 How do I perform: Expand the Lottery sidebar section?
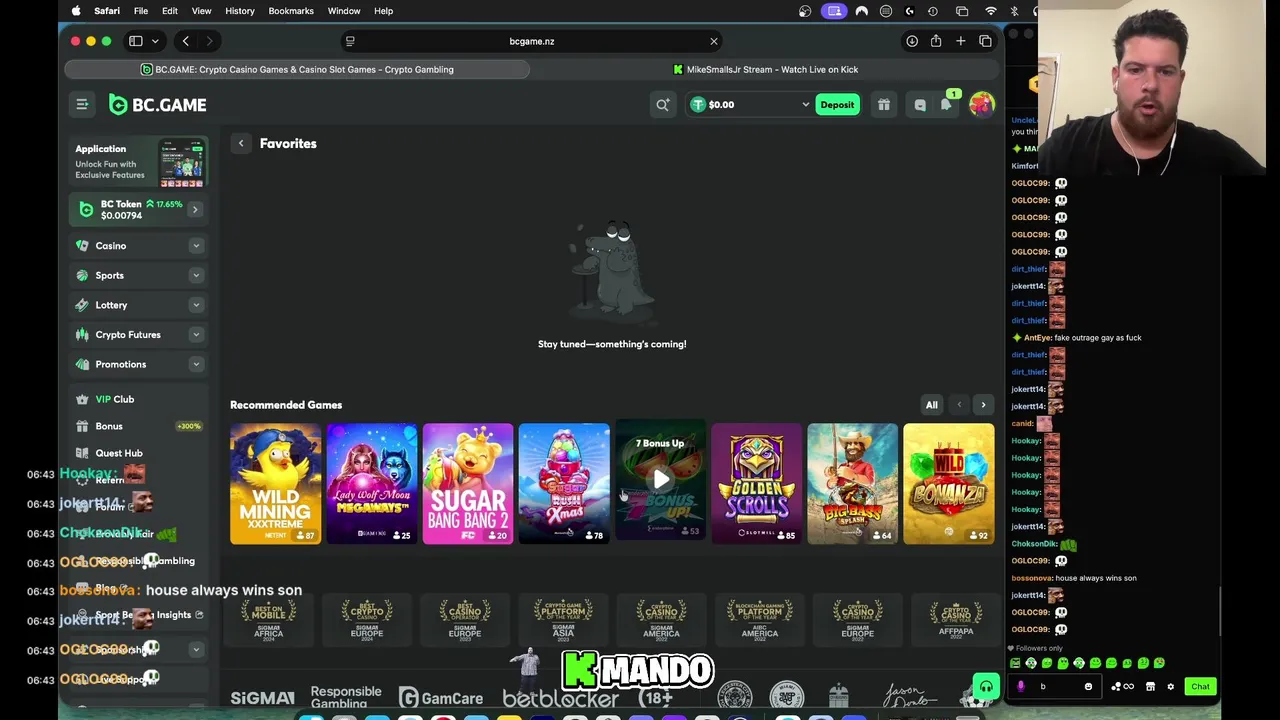[196, 305]
